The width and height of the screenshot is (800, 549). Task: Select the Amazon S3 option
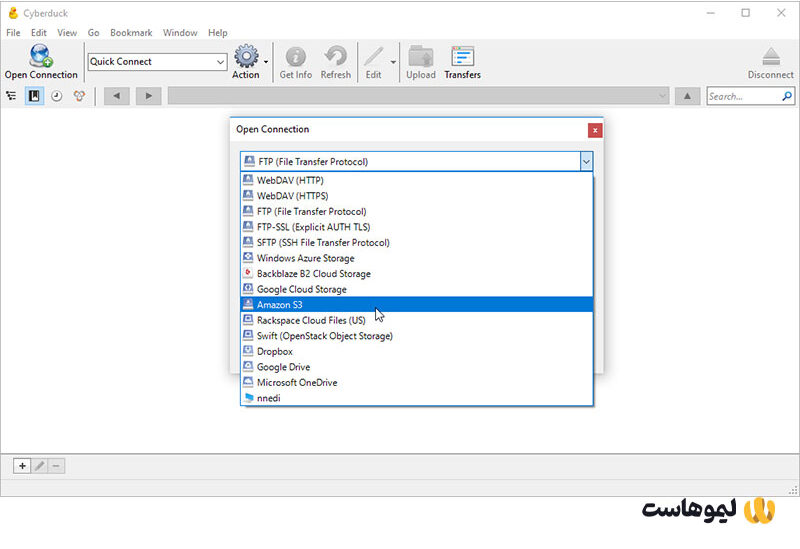[x=416, y=305]
